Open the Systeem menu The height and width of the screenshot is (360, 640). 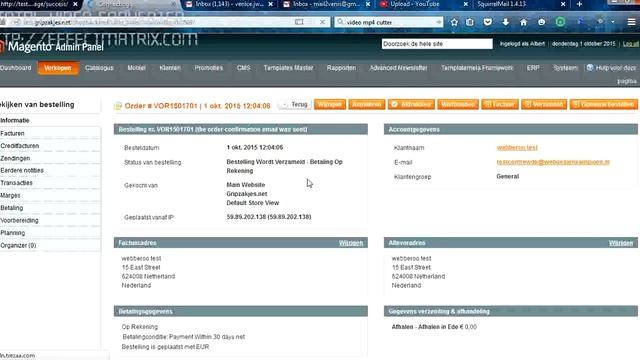565,68
